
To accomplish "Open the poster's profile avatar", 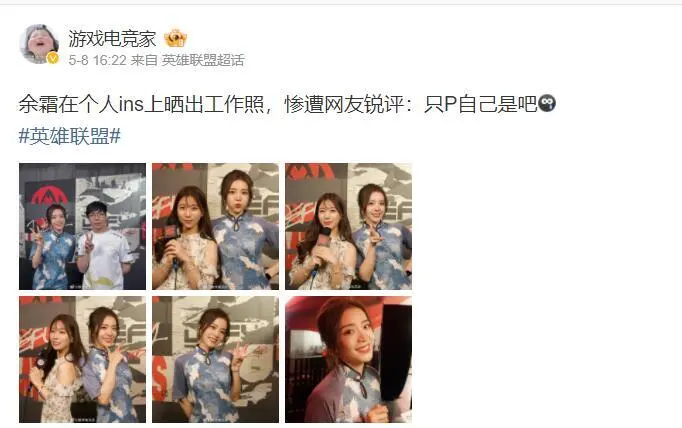I will coord(39,43).
